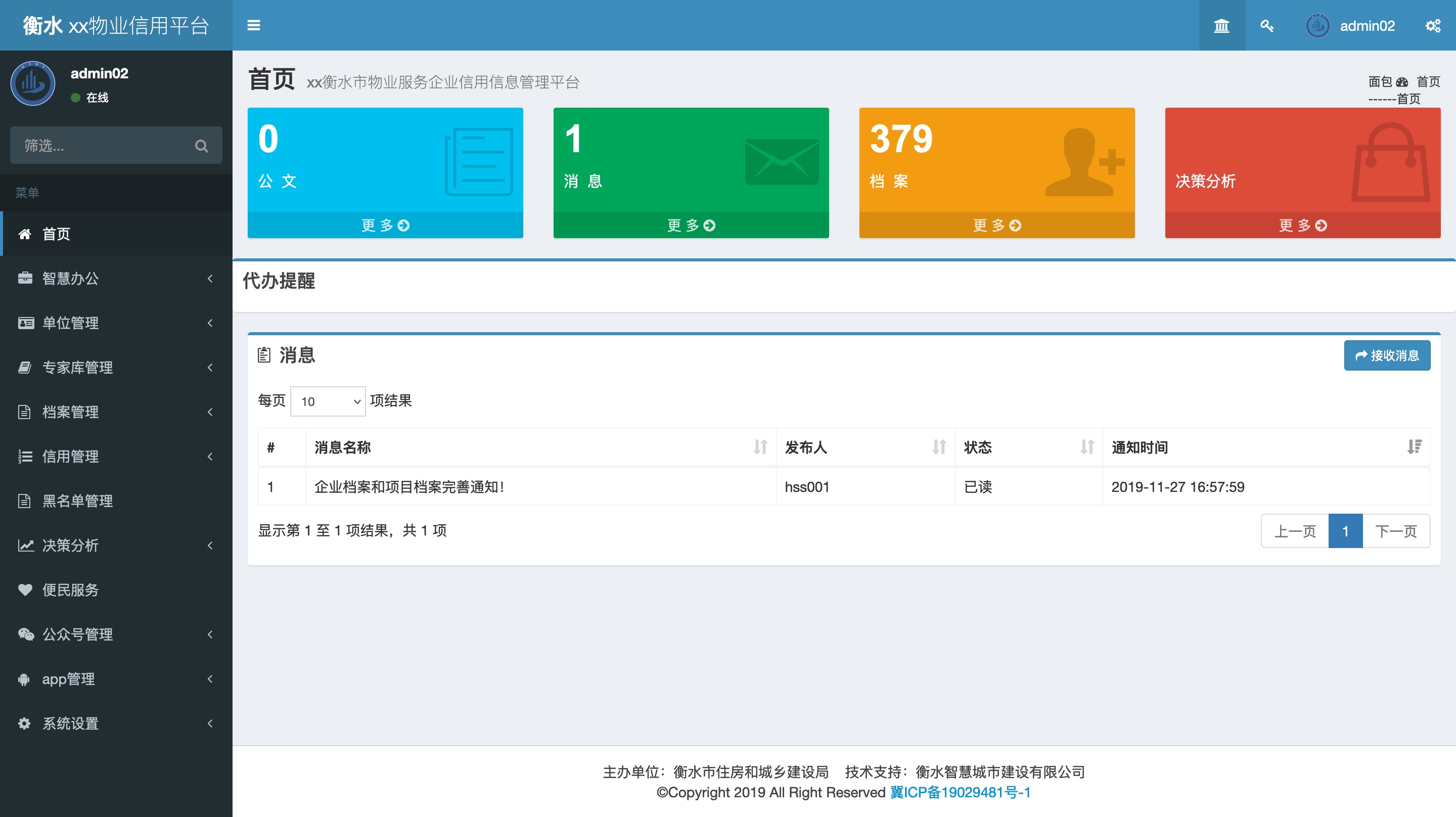Click the briefcase icon for 智慧办公
The width and height of the screenshot is (1456, 817).
(x=25, y=278)
